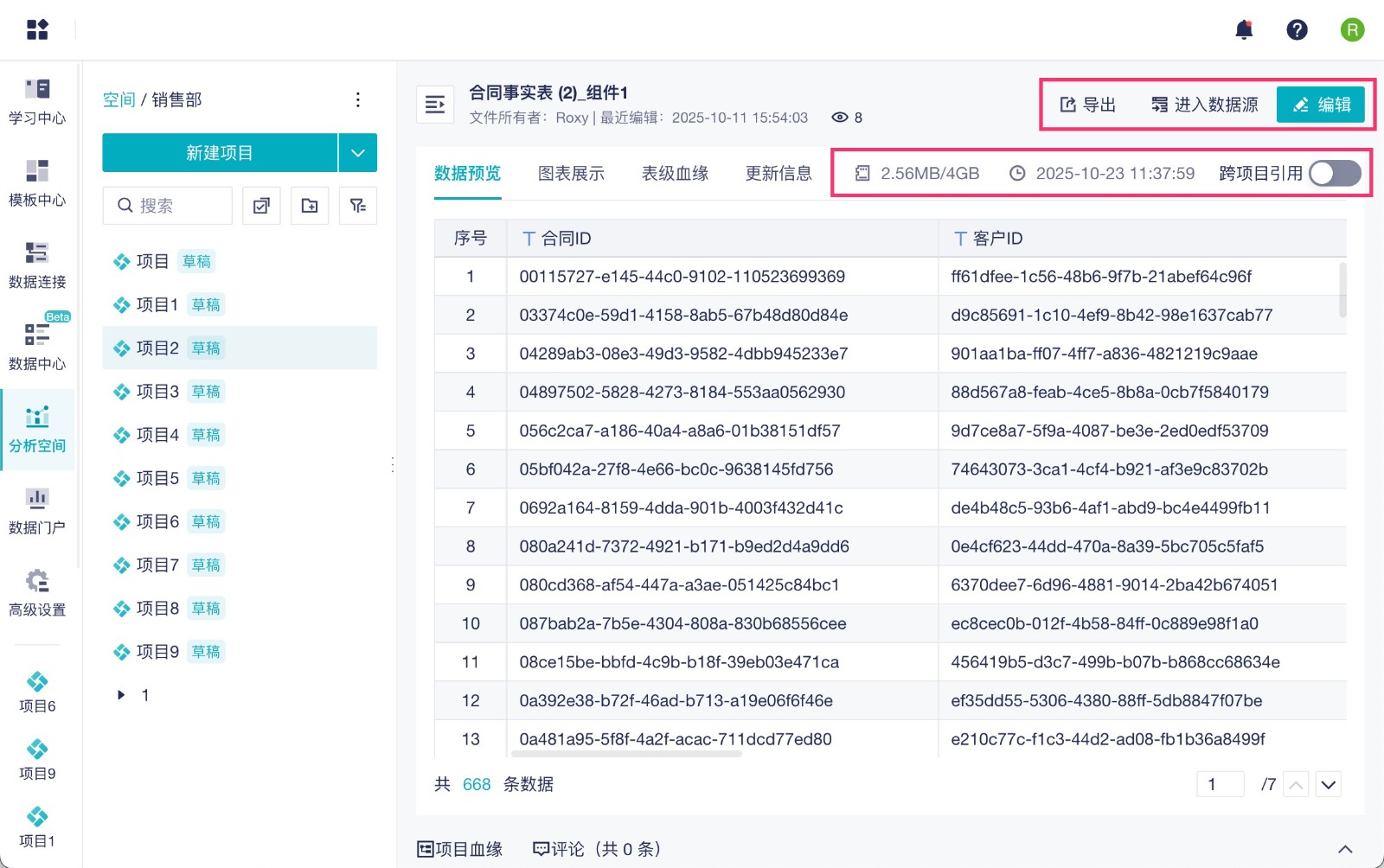The width and height of the screenshot is (1384, 868).
Task: Open the green user avatar R
Action: pyautogui.click(x=1352, y=30)
